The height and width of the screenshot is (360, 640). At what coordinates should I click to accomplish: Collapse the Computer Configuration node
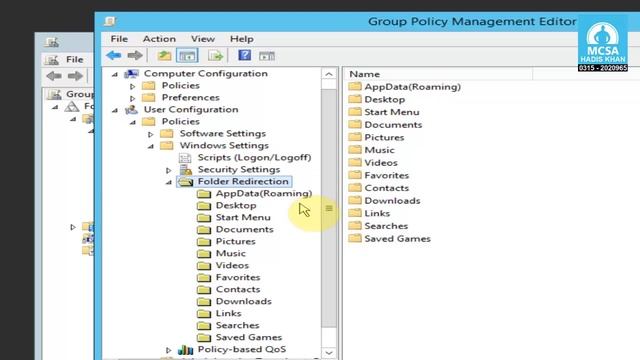[x=115, y=74]
